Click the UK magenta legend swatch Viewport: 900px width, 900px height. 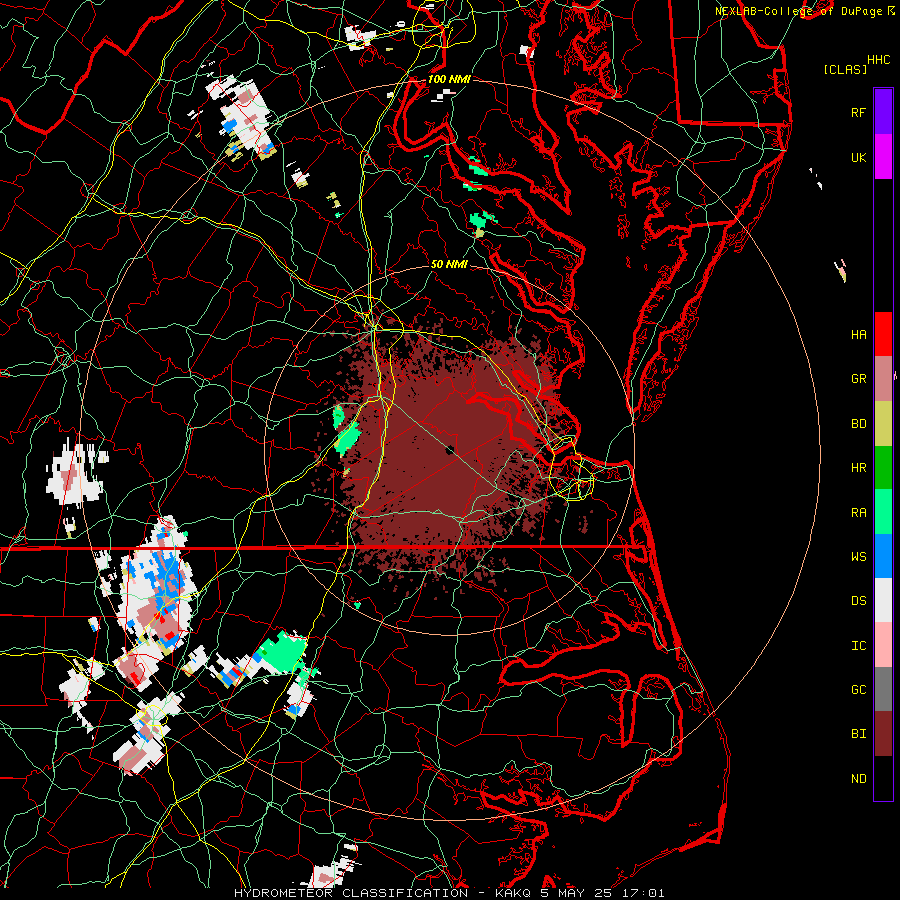(x=883, y=157)
